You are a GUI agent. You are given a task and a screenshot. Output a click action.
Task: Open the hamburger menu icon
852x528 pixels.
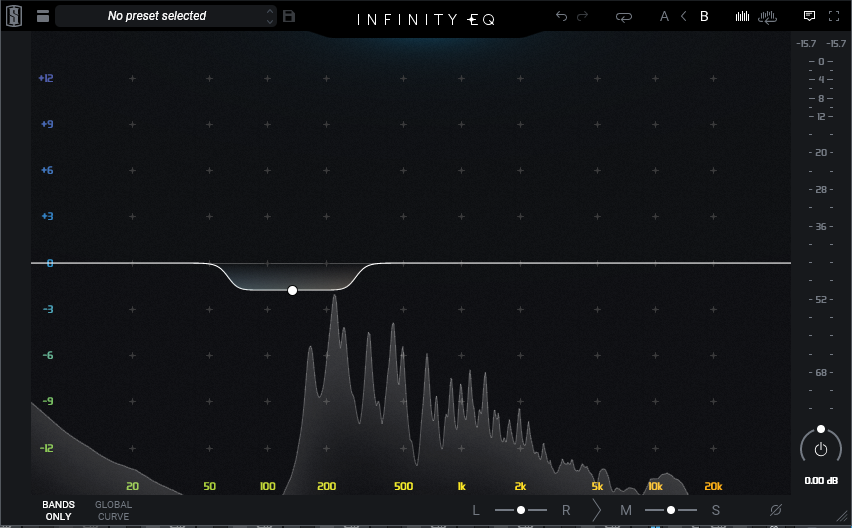43,16
